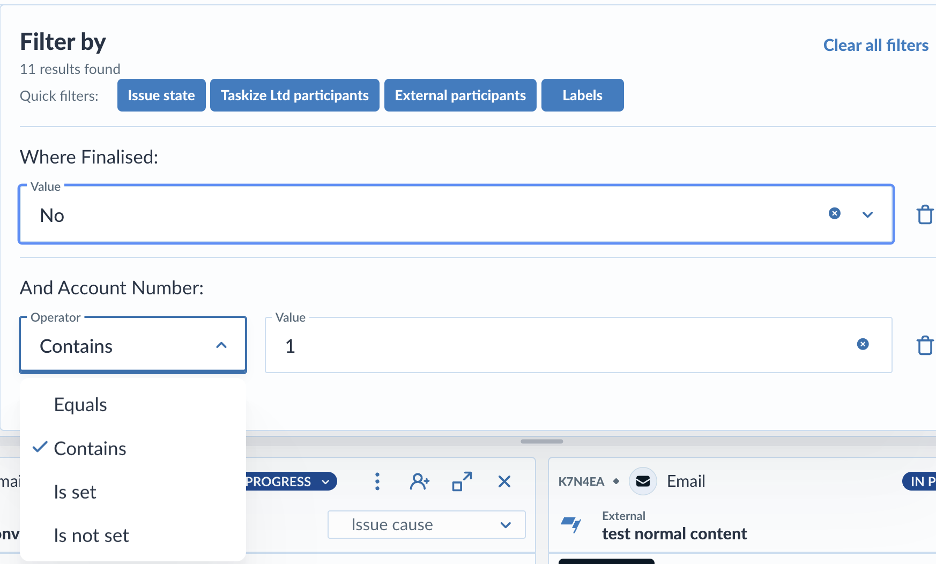This screenshot has width=936, height=564.
Task: Open the PROGRESS status dropdown
Action: pos(289,482)
